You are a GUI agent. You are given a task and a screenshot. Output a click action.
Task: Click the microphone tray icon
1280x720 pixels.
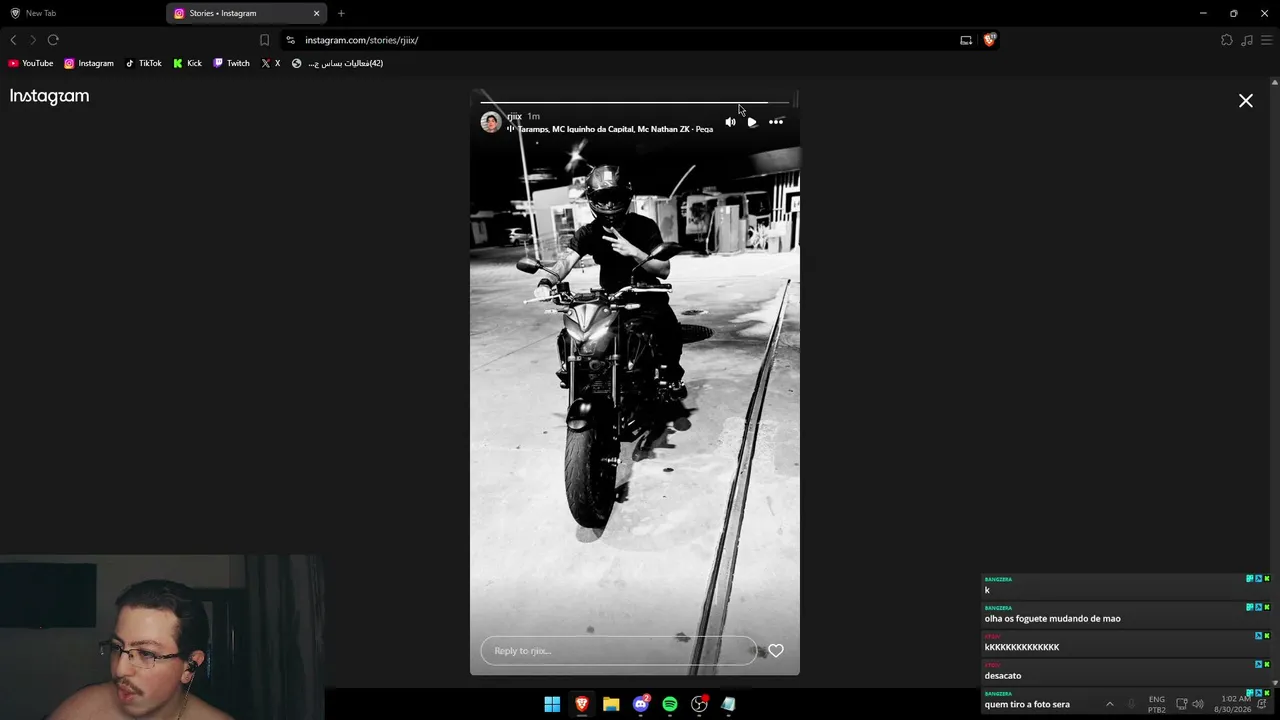[1132, 704]
